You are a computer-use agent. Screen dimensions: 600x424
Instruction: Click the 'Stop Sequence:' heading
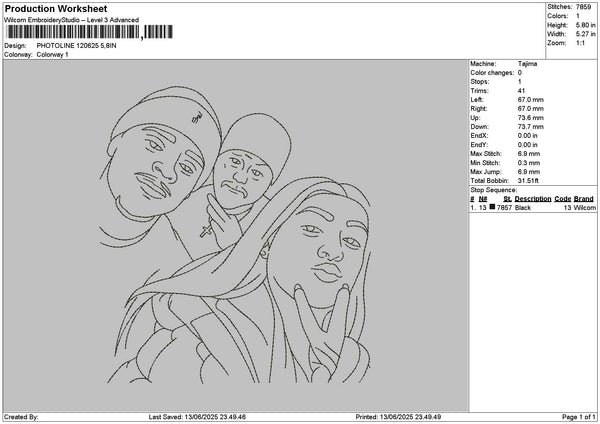click(494, 190)
